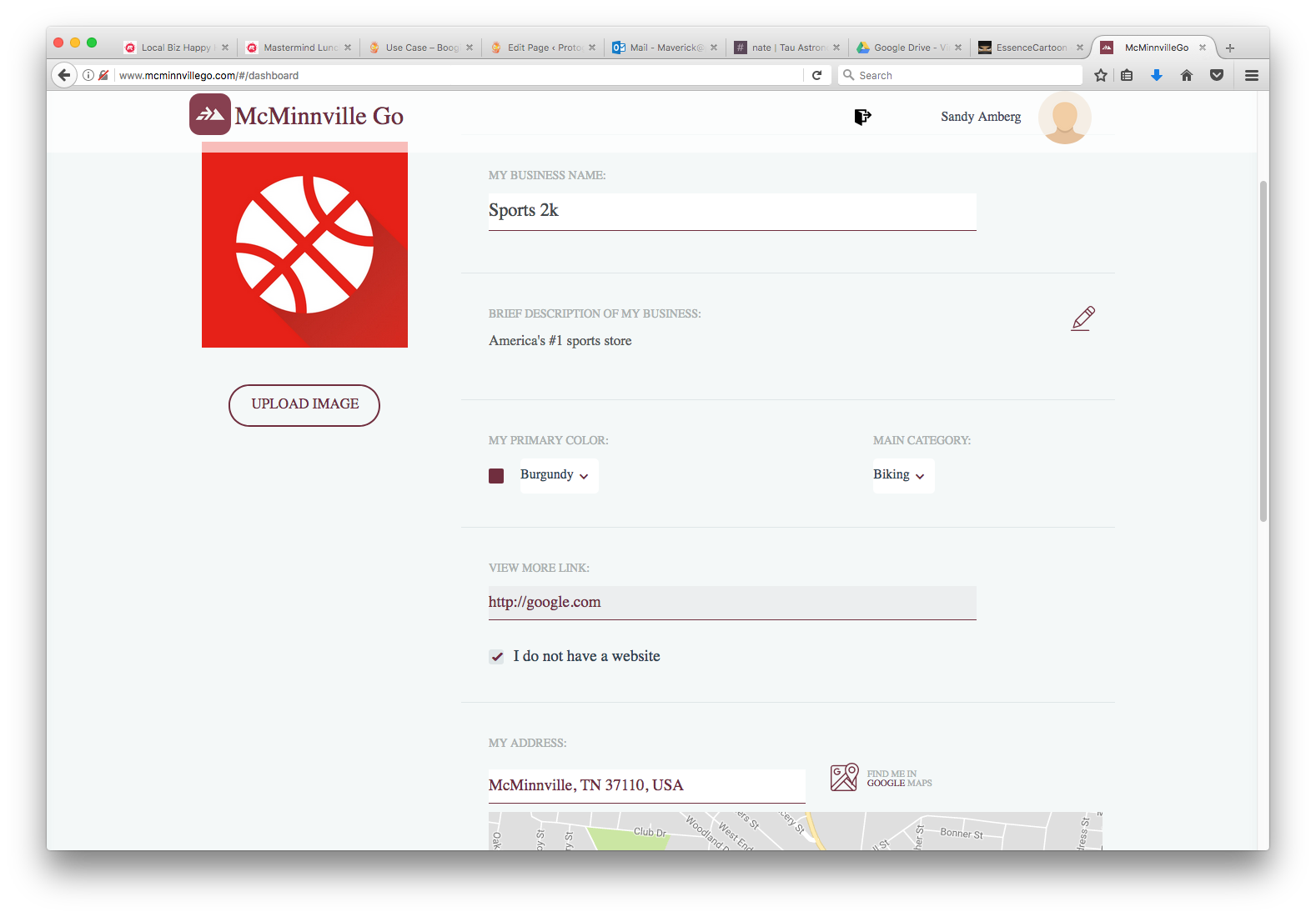Open the browser downloads arrow icon
1316x917 pixels.
pos(1157,75)
